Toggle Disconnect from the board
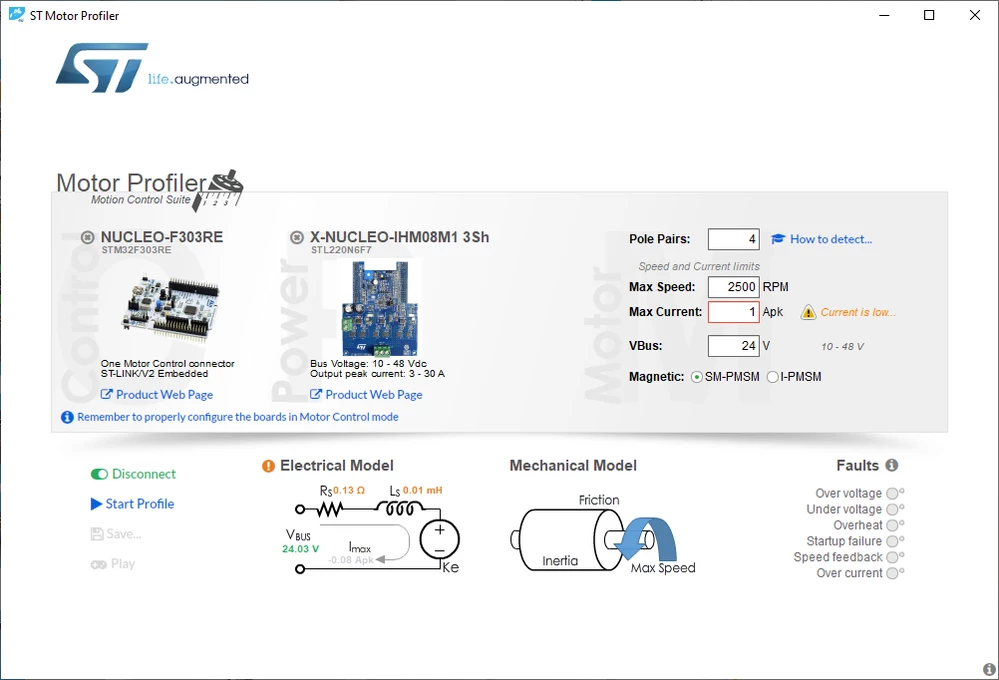999x680 pixels. (133, 474)
